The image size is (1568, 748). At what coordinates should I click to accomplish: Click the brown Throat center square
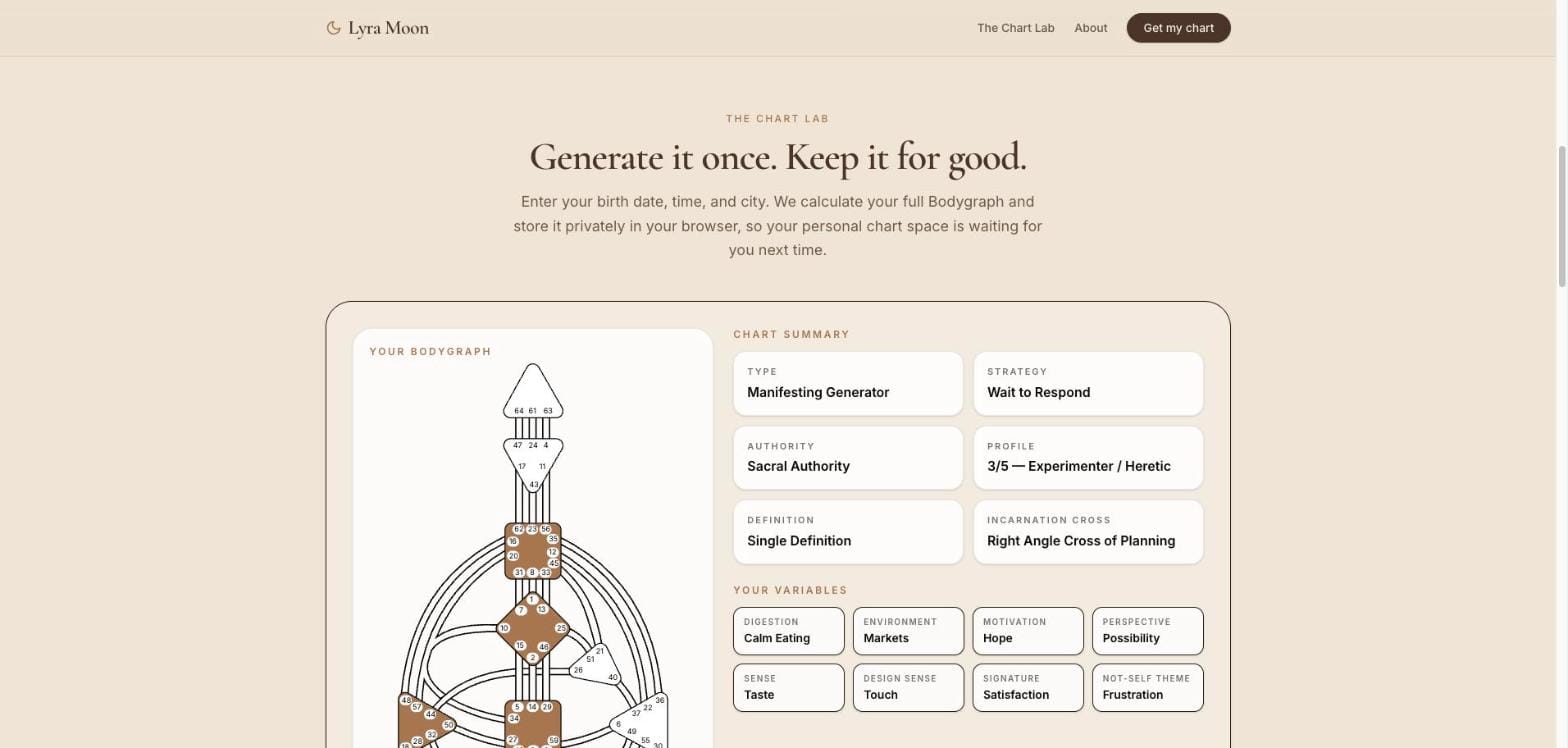[533, 551]
